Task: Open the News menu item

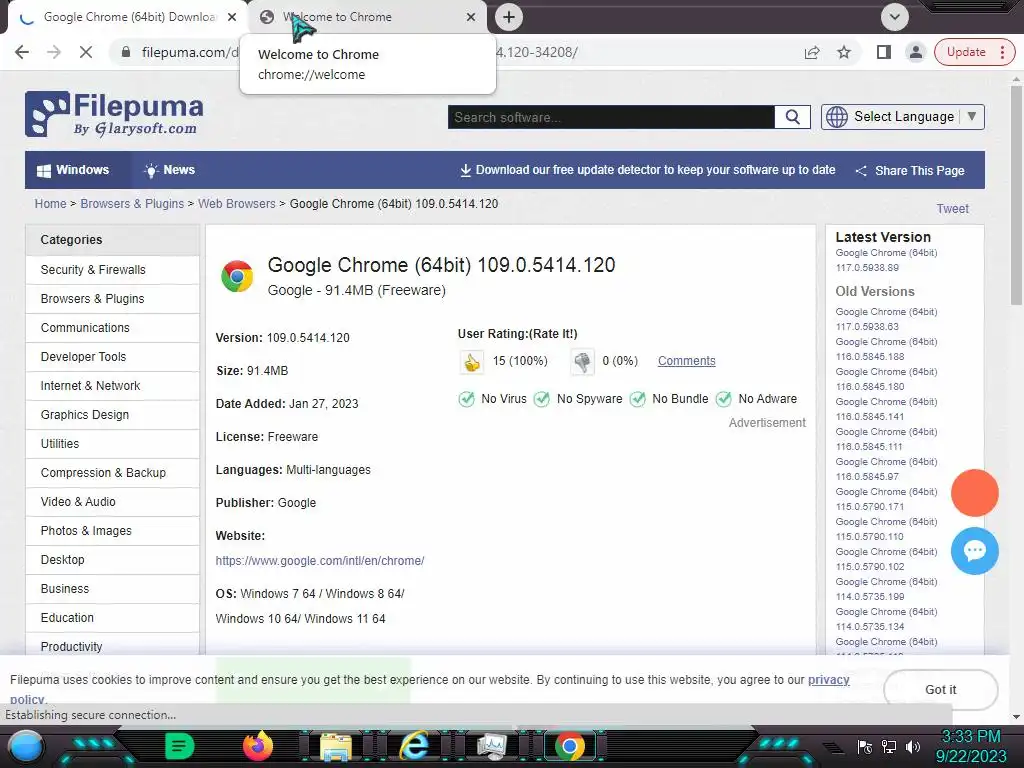Action: (169, 170)
